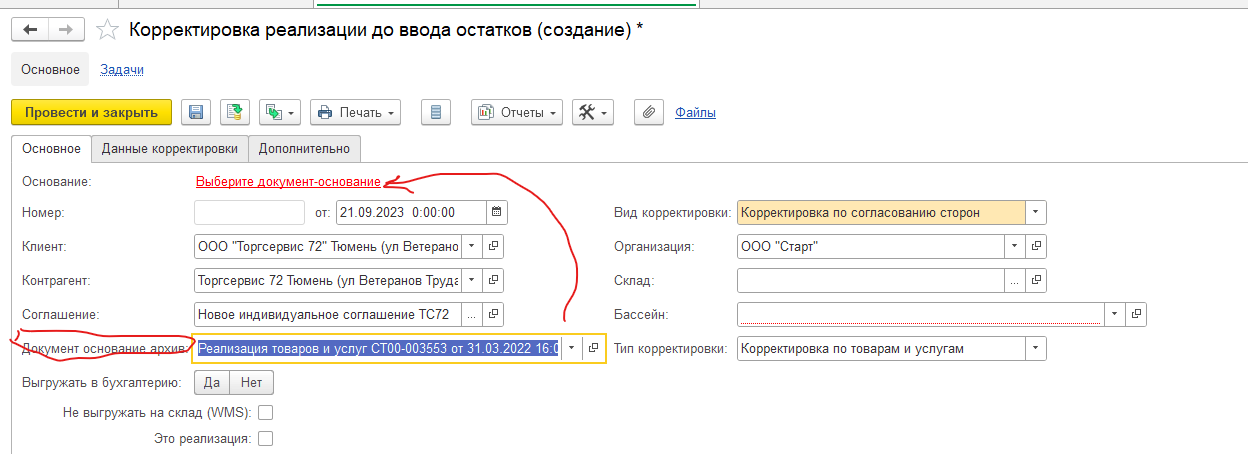Toggle the 'Это реализация' checkbox
This screenshot has width=1248, height=454.
coord(266,438)
